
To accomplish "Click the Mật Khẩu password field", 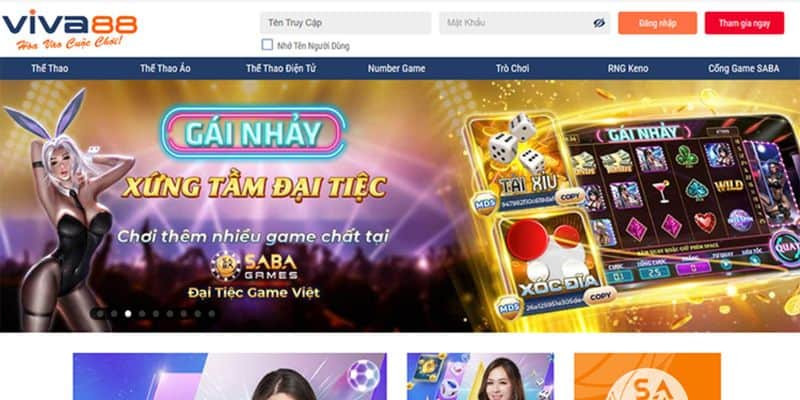I will pos(524,23).
